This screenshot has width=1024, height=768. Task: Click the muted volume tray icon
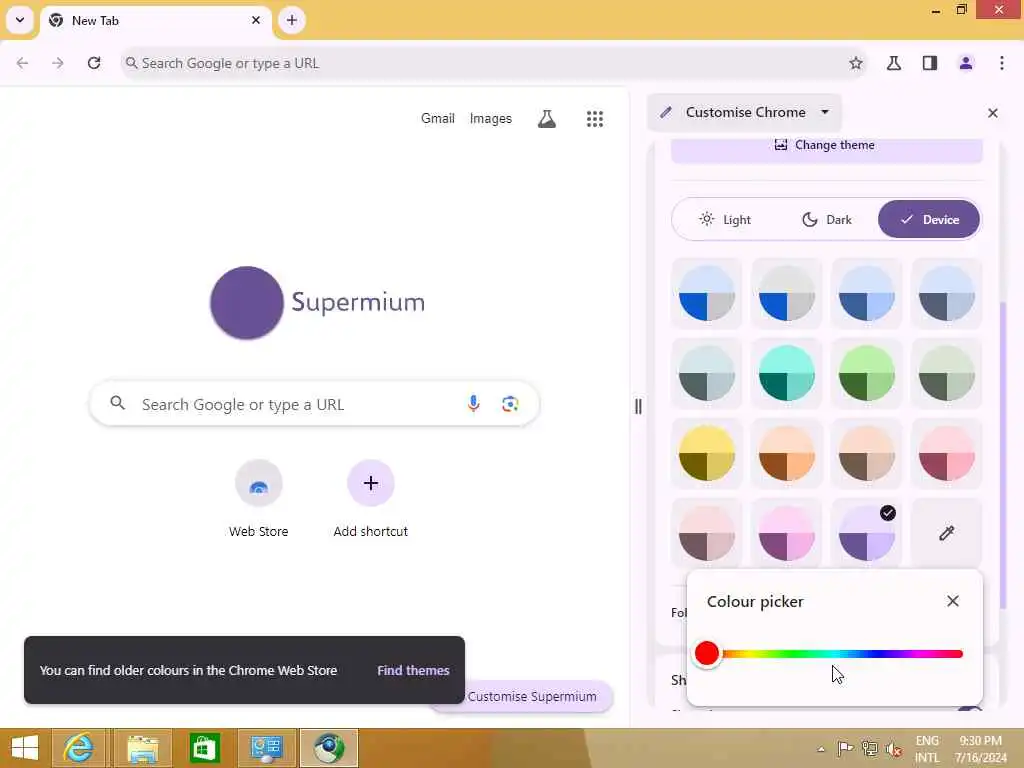click(x=893, y=749)
